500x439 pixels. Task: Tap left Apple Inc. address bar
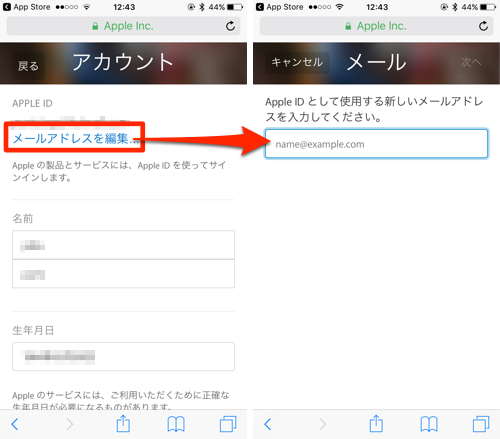(123, 26)
